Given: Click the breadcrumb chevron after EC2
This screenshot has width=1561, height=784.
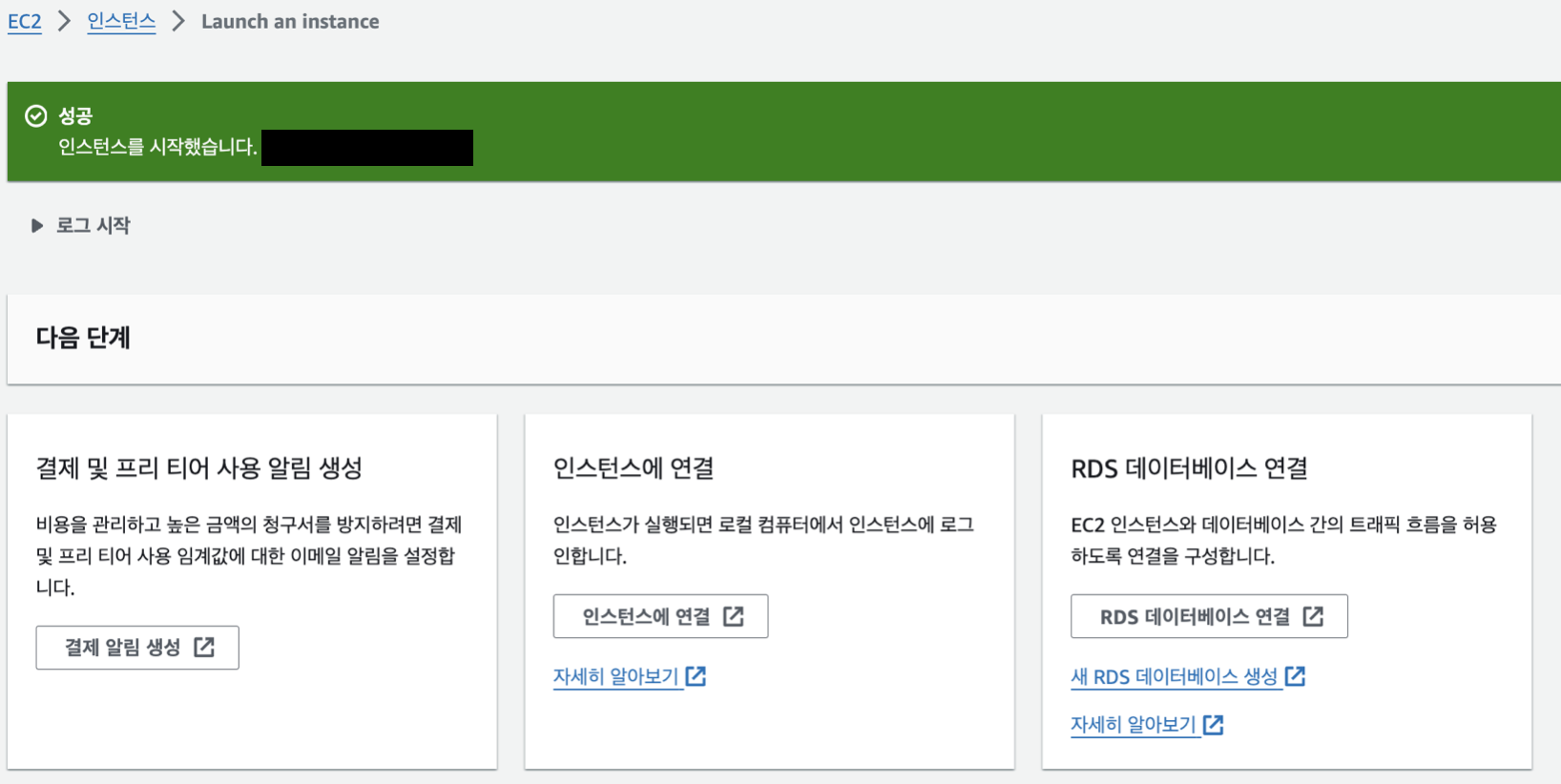Looking at the screenshot, I should coord(64,21).
